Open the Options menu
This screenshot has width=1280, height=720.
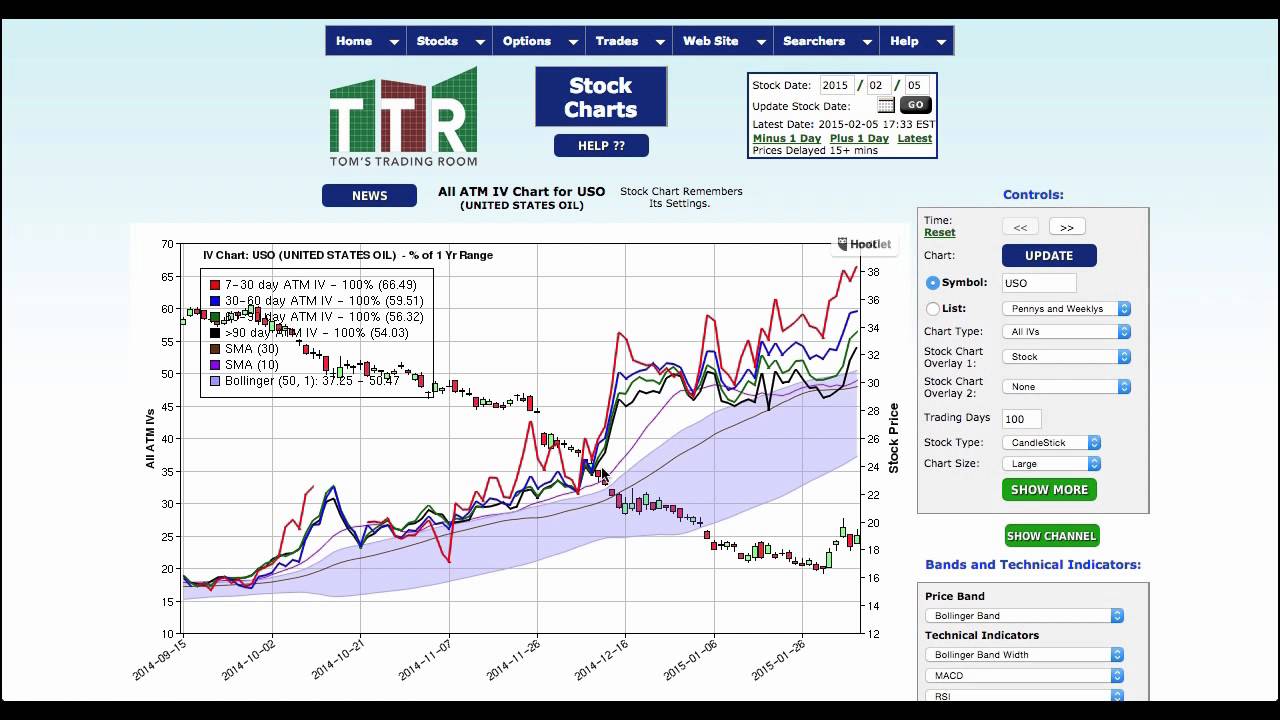point(527,41)
